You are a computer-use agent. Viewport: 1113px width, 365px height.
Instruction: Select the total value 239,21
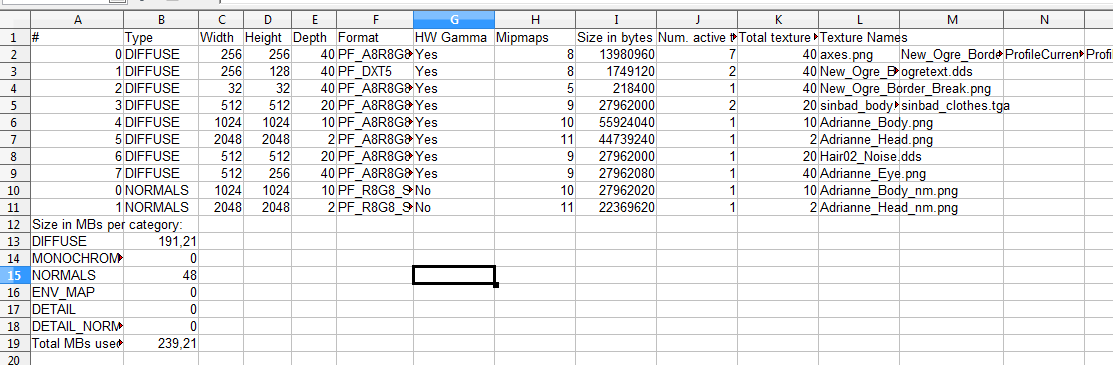[x=161, y=344]
